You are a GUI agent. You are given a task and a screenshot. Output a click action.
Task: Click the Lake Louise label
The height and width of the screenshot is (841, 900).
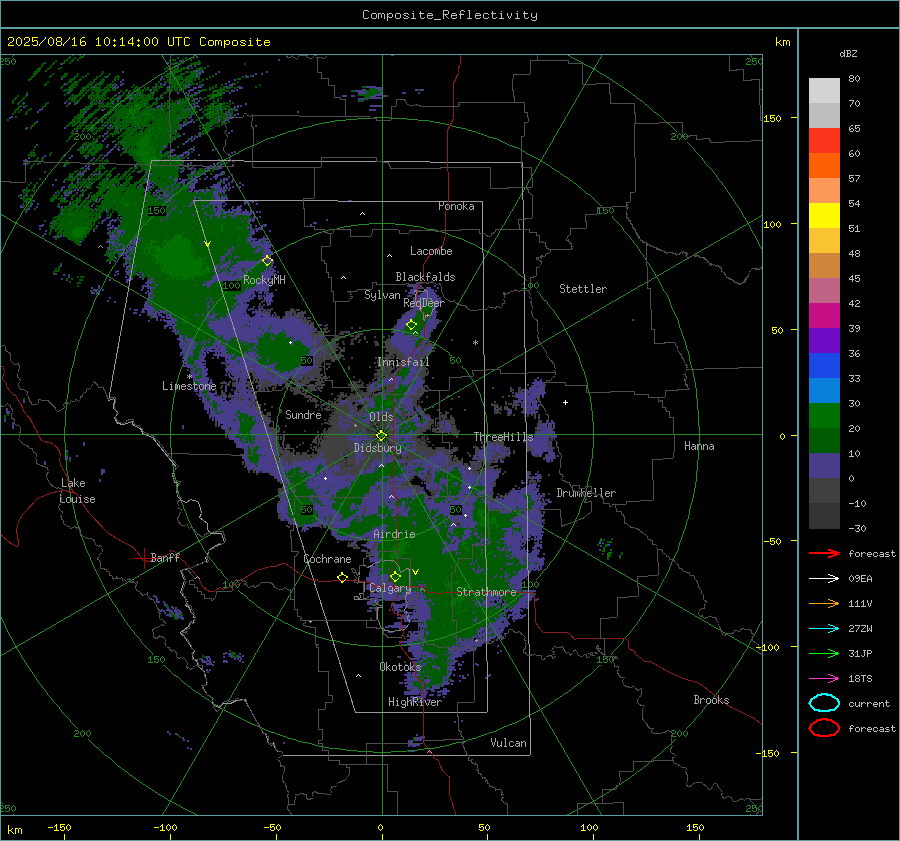tap(77, 491)
